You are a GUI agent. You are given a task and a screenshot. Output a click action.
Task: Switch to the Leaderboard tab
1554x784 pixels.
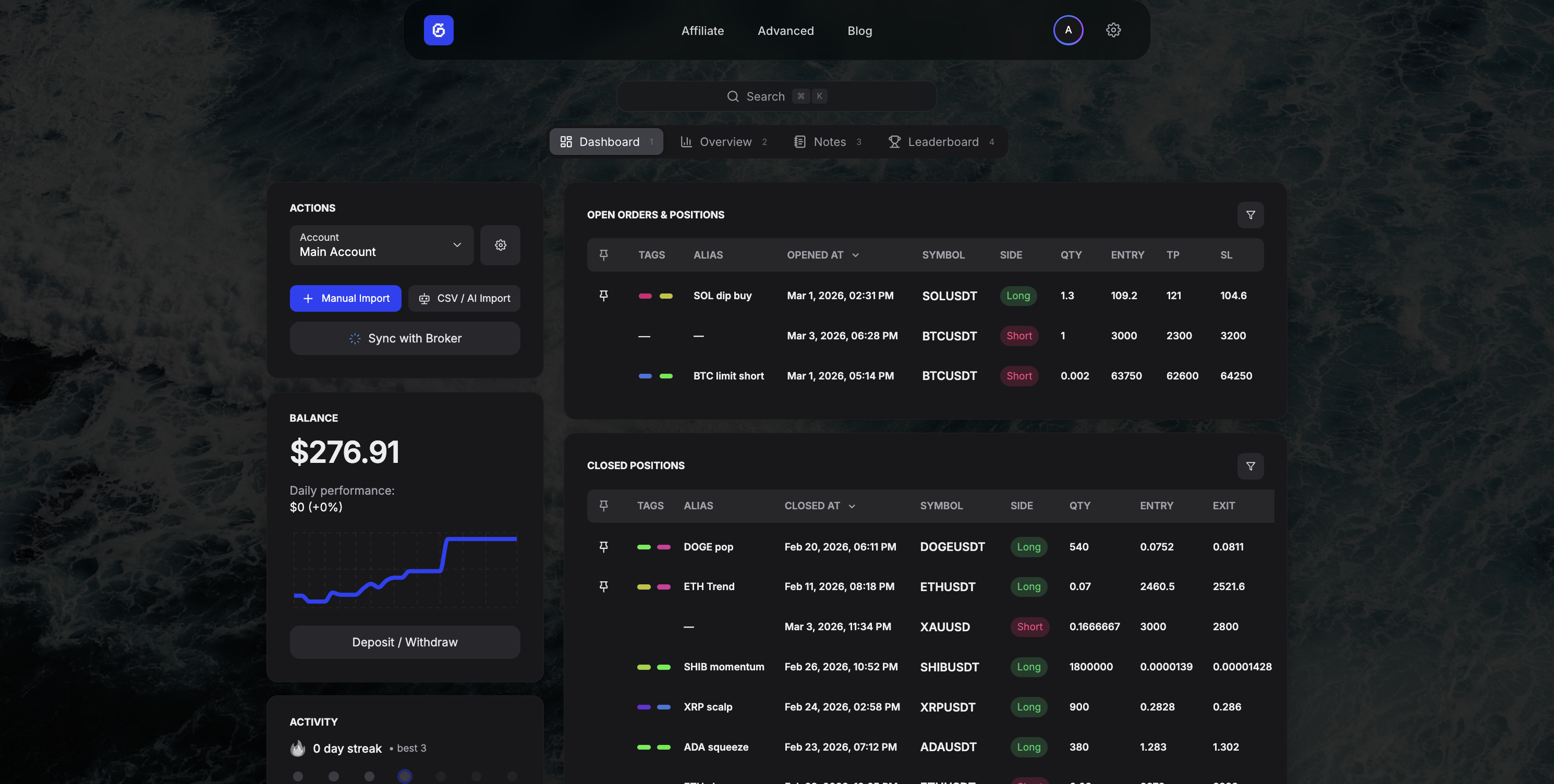tap(942, 141)
